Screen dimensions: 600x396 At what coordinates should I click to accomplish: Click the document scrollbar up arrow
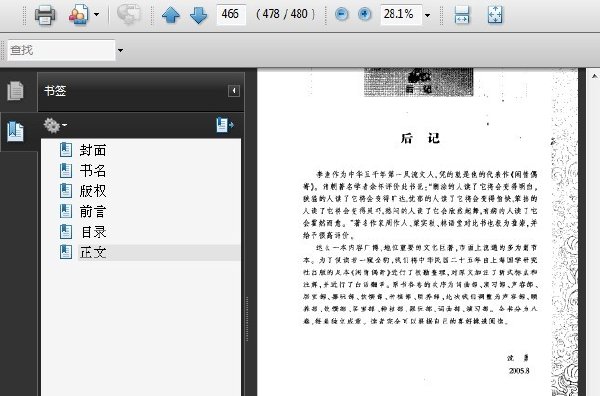[594, 77]
